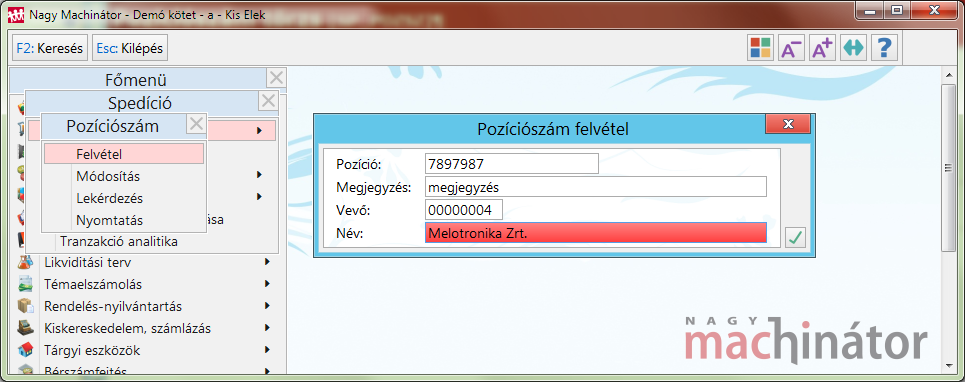The height and width of the screenshot is (382, 965).
Task: Click the scrollbar down arrow
Action: point(949,365)
